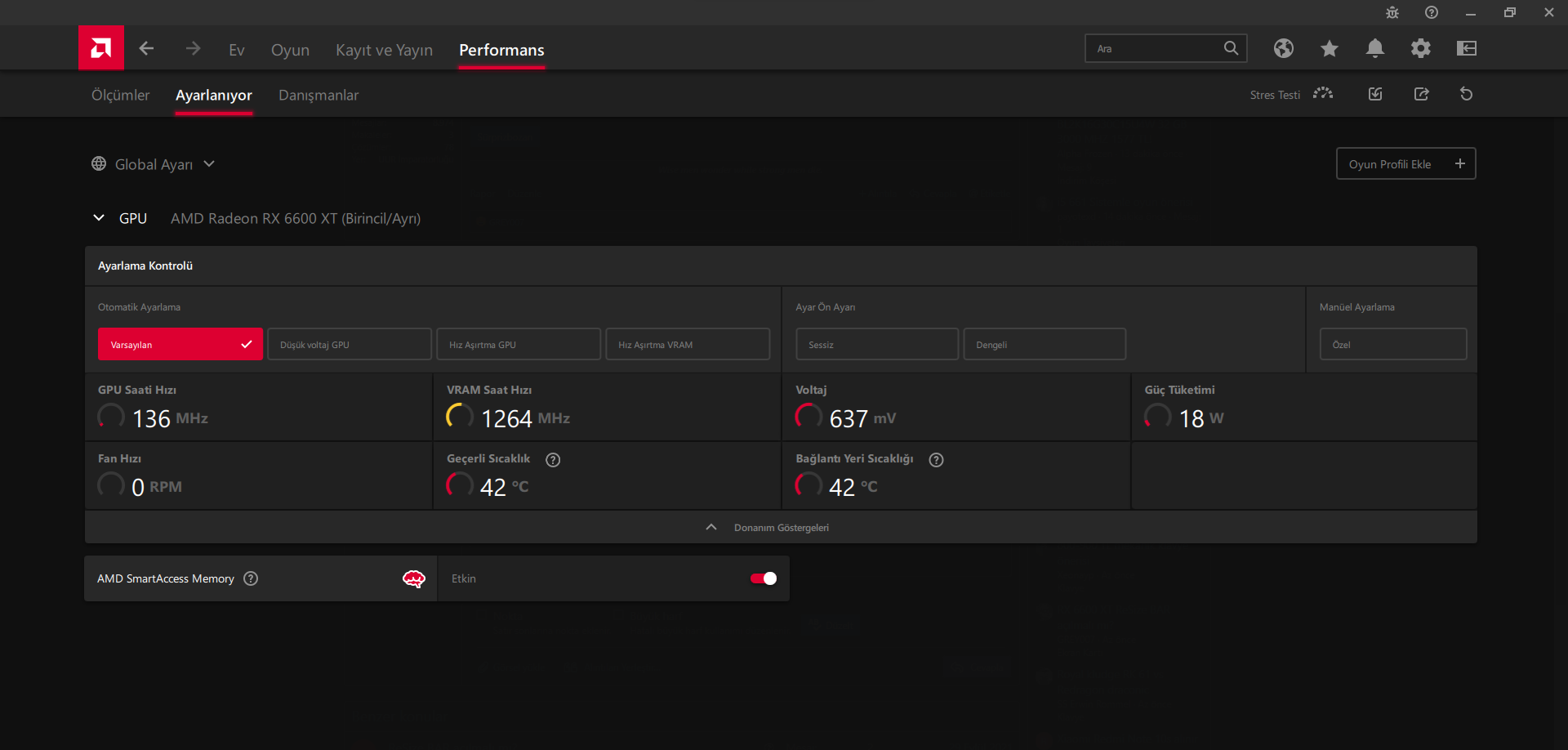Click the SmartAccess Memory brain icon
Viewport: 1568px width, 750px height.
pyautogui.click(x=414, y=579)
